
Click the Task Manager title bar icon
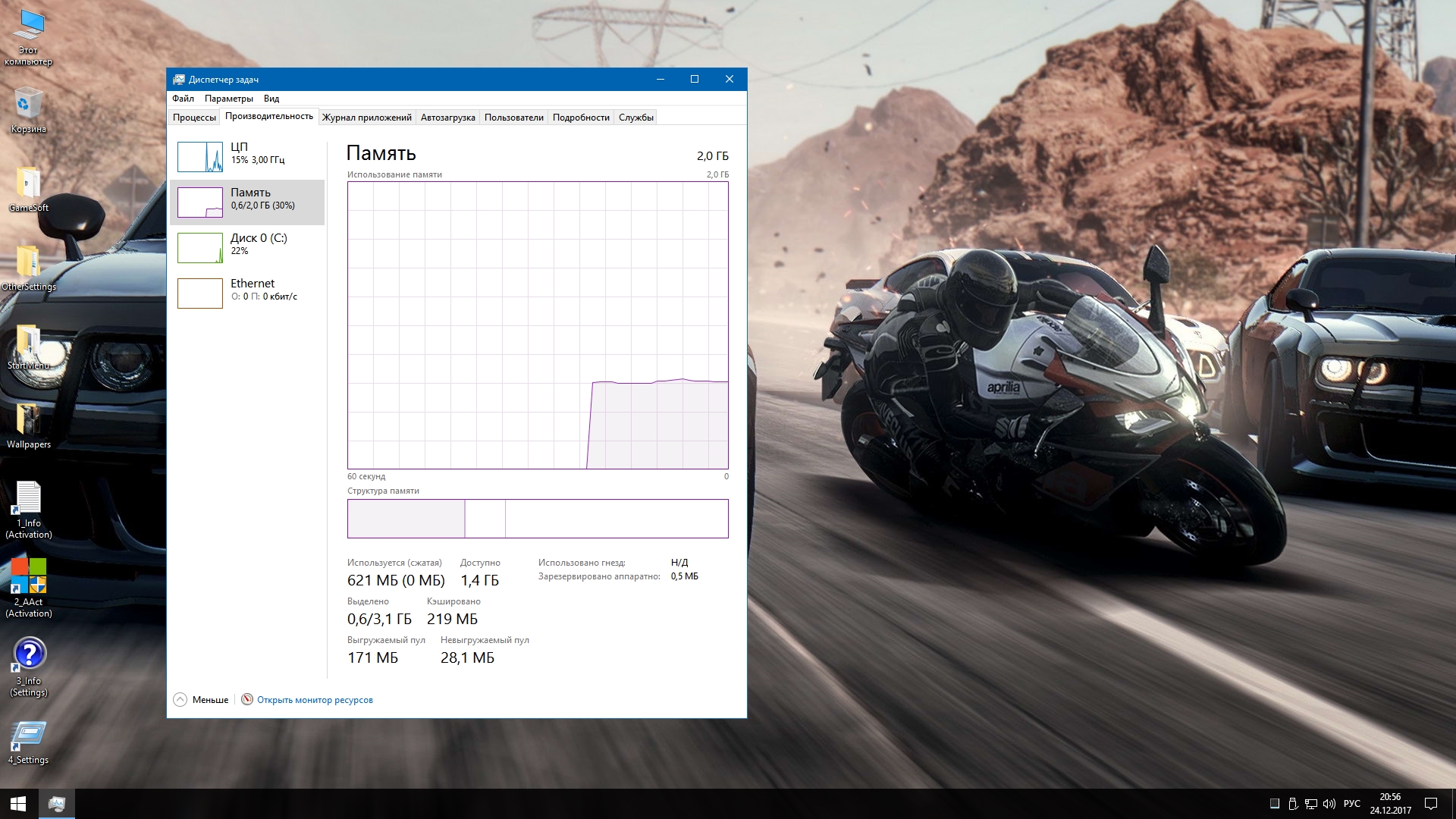(x=179, y=80)
